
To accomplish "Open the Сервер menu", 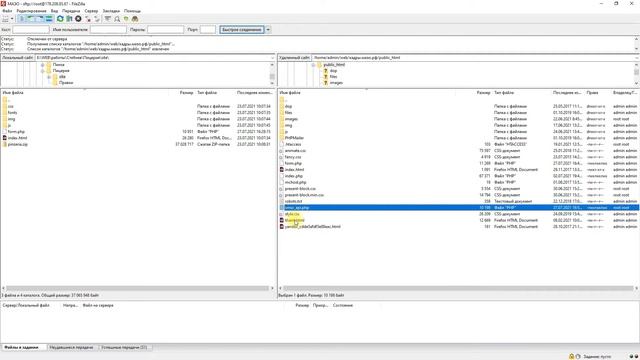I will pyautogui.click(x=91, y=11).
